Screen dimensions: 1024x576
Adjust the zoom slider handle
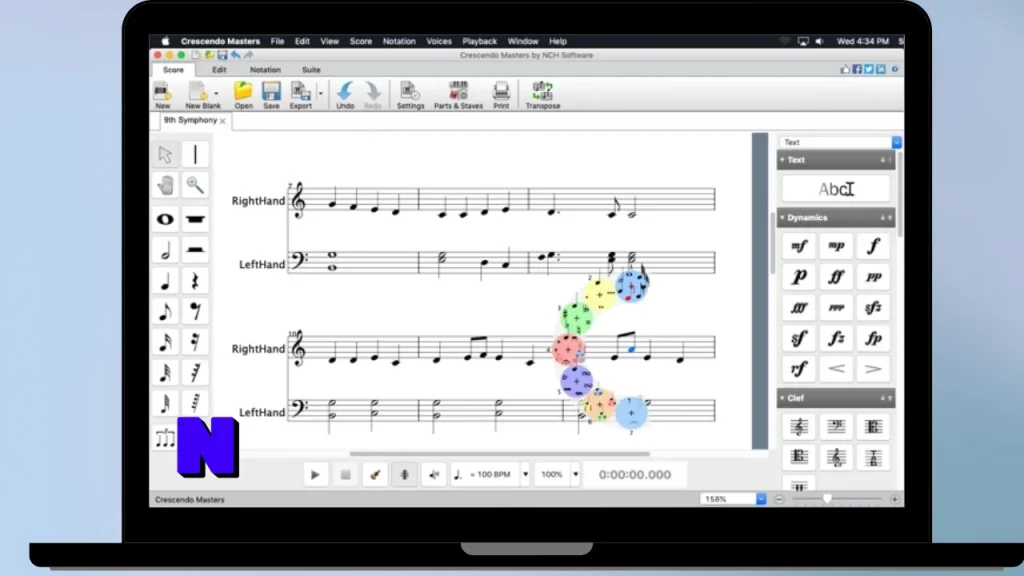coord(827,499)
